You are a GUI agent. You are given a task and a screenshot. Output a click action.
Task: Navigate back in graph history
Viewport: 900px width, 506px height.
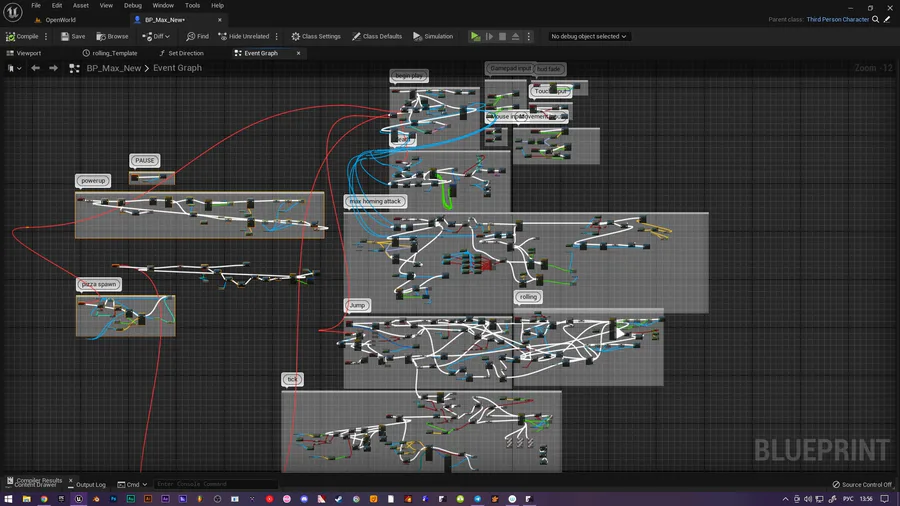coord(36,68)
